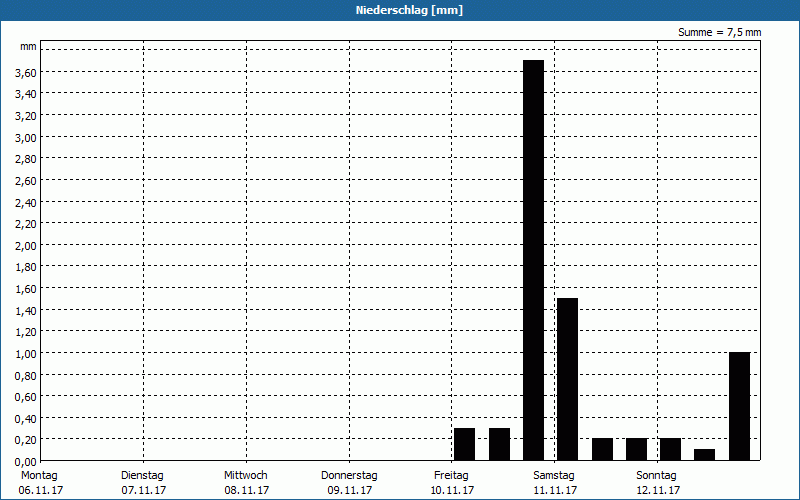Click the 3,00 y-axis label
Viewport: 800px width, 500px height.
[26, 138]
